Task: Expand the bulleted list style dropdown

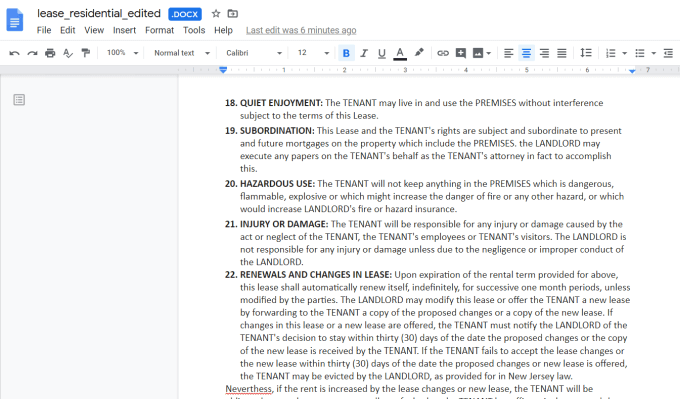Action: point(654,53)
